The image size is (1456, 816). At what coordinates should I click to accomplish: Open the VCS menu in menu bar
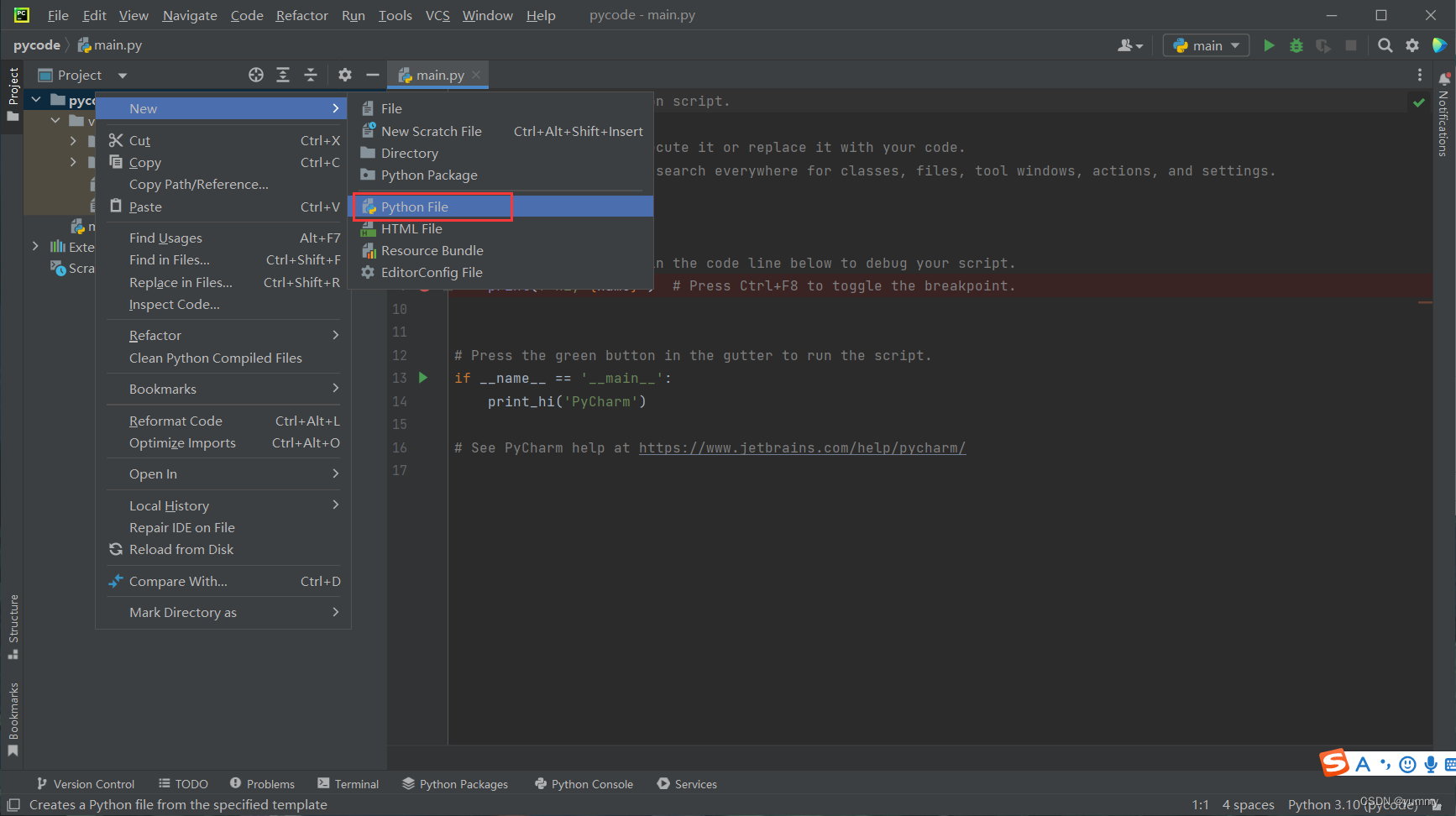pyautogui.click(x=437, y=15)
